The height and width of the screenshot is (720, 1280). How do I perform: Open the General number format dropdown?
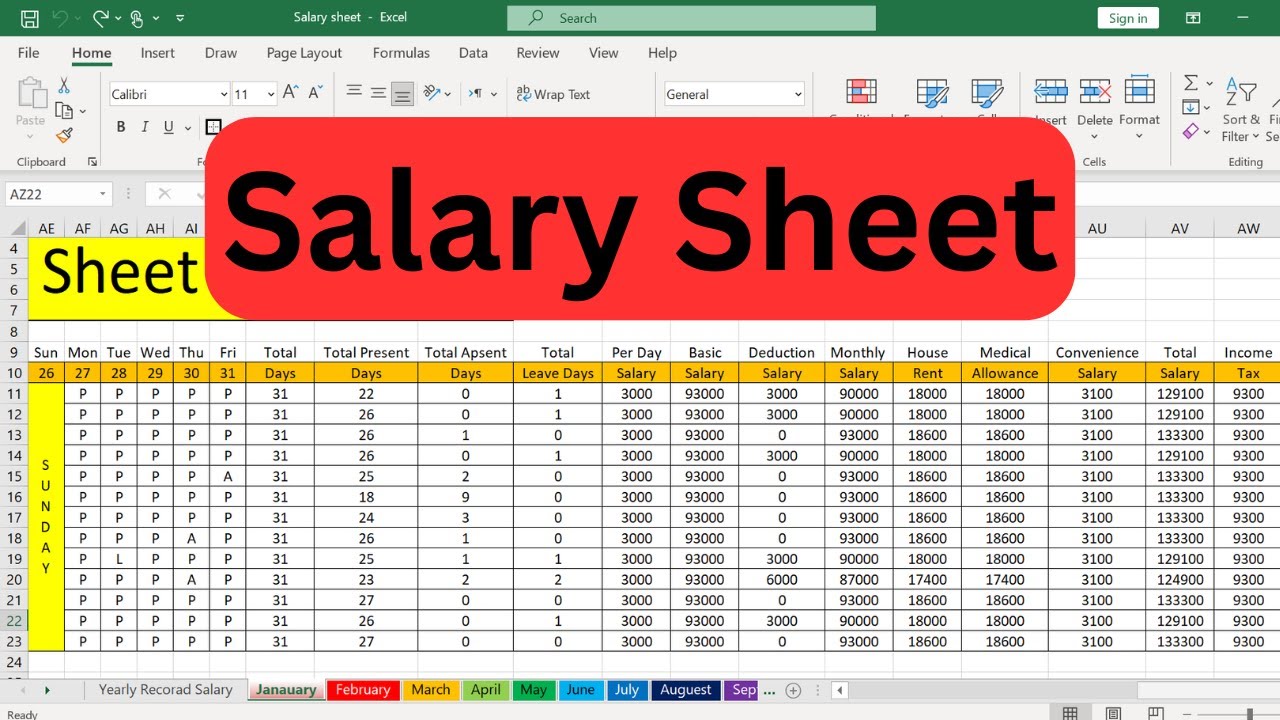coord(797,94)
